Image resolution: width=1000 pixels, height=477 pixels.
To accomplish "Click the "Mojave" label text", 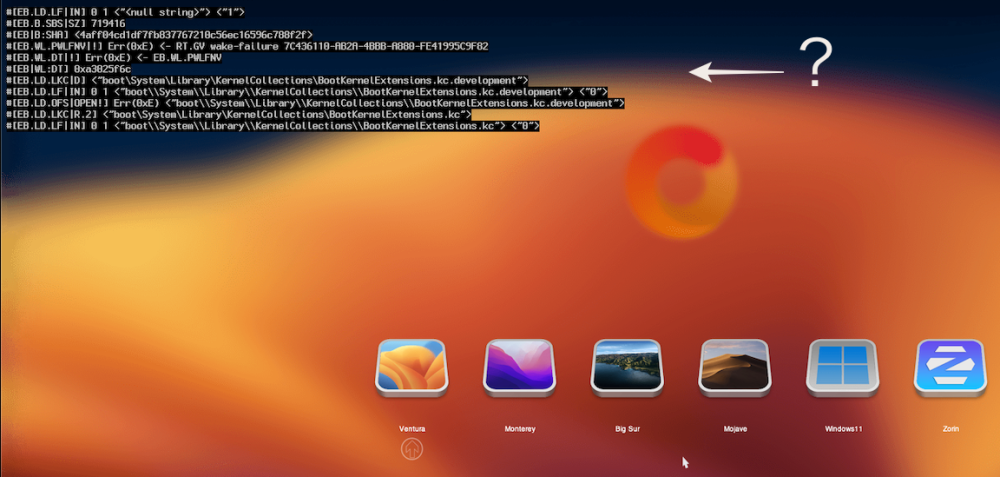I will pos(735,429).
